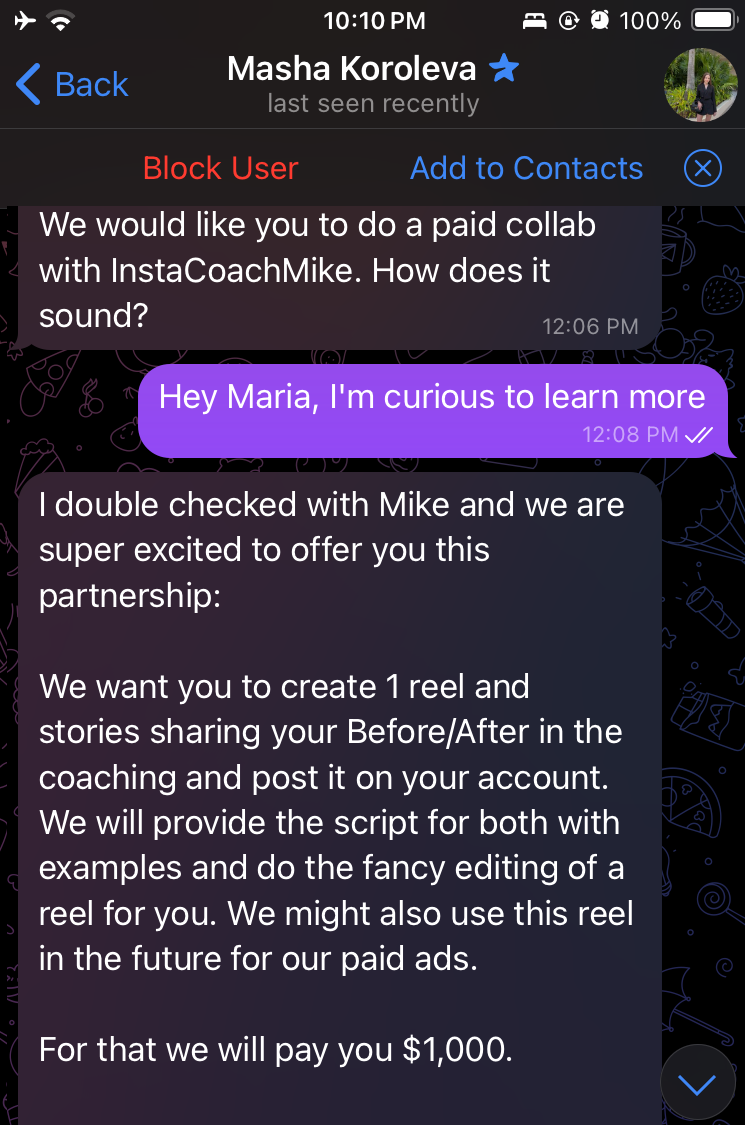
Task: Add Masha Koroleva to Contacts
Action: [x=526, y=169]
